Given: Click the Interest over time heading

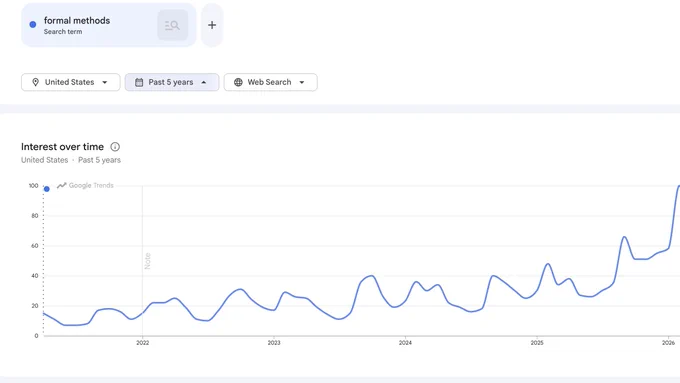Looking at the screenshot, I should pyautogui.click(x=62, y=147).
